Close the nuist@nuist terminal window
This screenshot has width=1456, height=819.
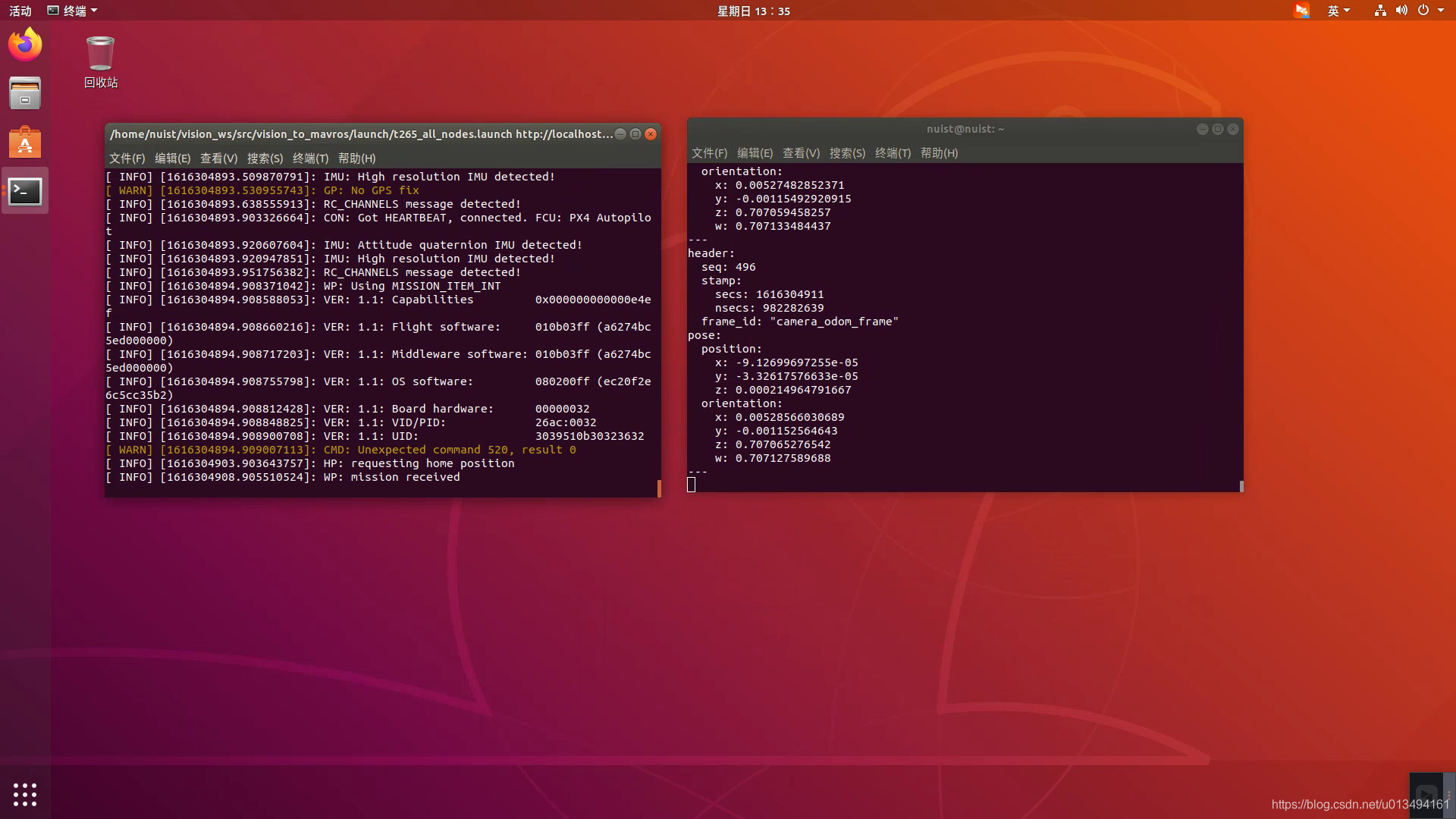click(x=1233, y=129)
